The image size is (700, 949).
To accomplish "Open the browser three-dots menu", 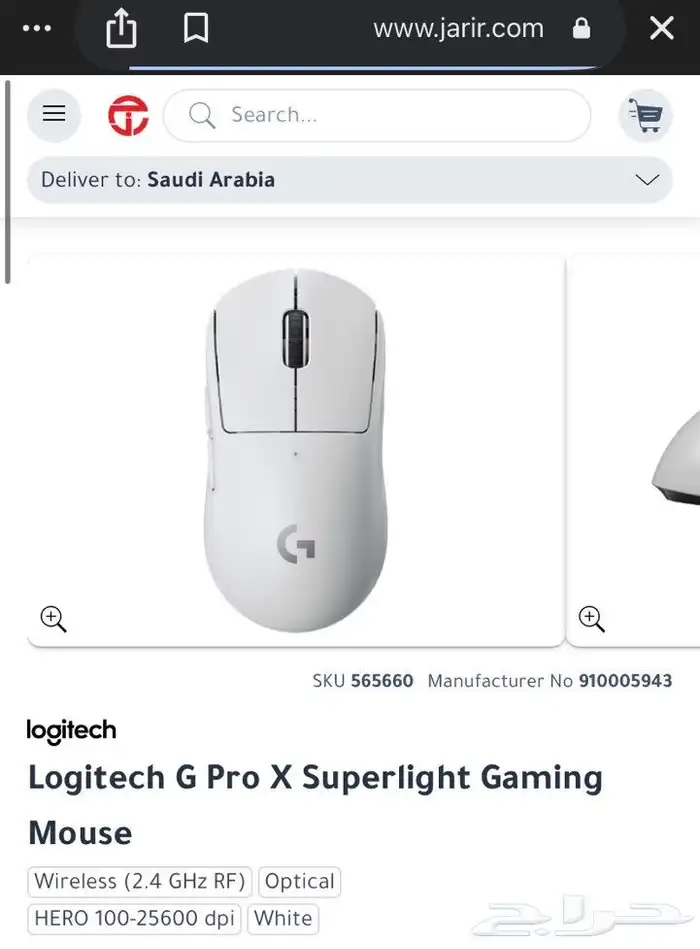I will pos(37,28).
